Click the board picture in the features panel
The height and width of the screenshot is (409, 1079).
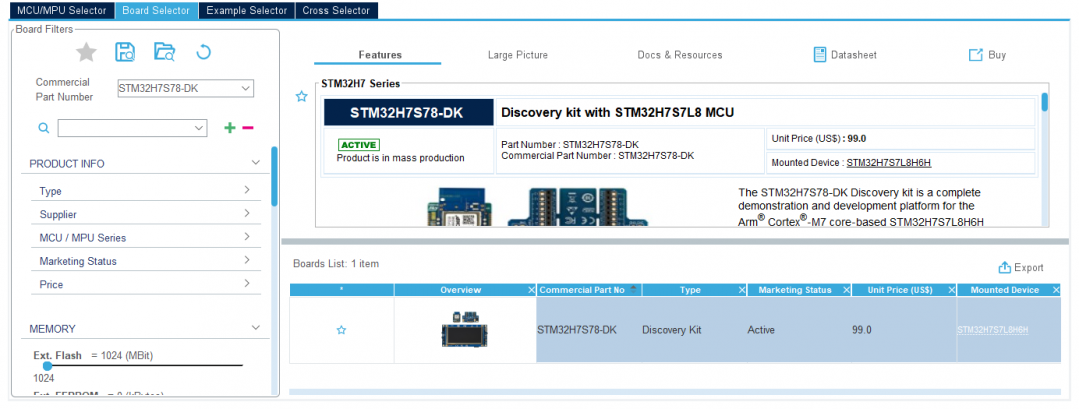(537, 207)
